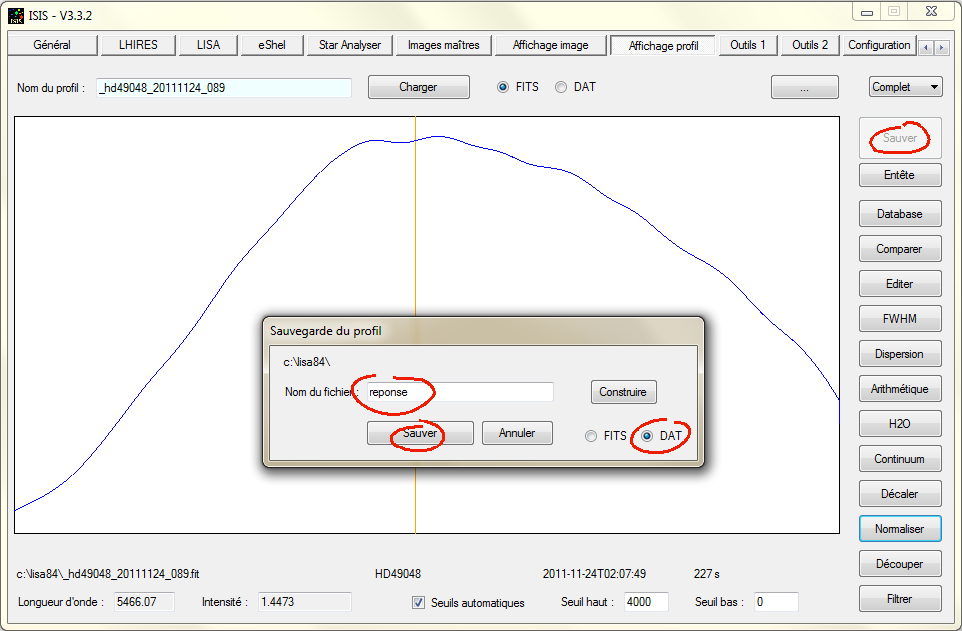
Task: Click Sauver in the save profile dialog
Action: (419, 433)
